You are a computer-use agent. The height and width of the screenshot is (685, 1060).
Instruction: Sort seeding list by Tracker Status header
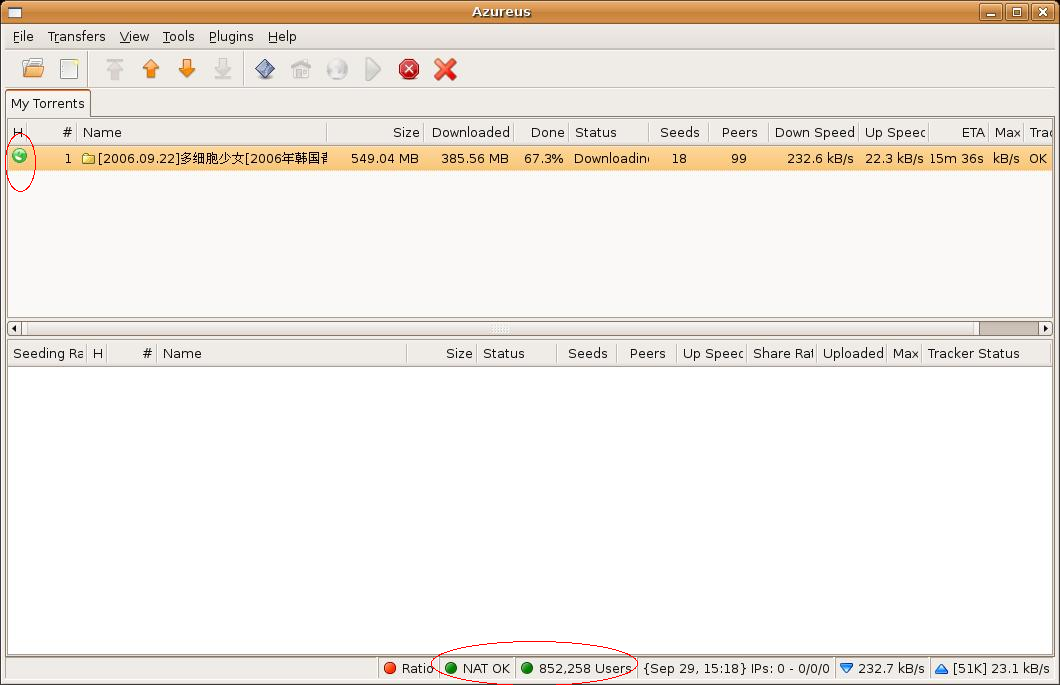coord(986,354)
